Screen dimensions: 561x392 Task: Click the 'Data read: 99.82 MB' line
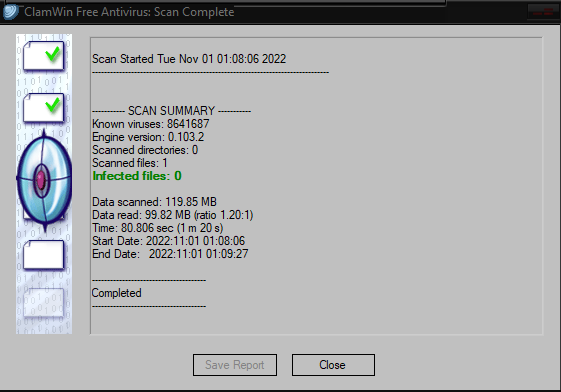tap(172, 215)
